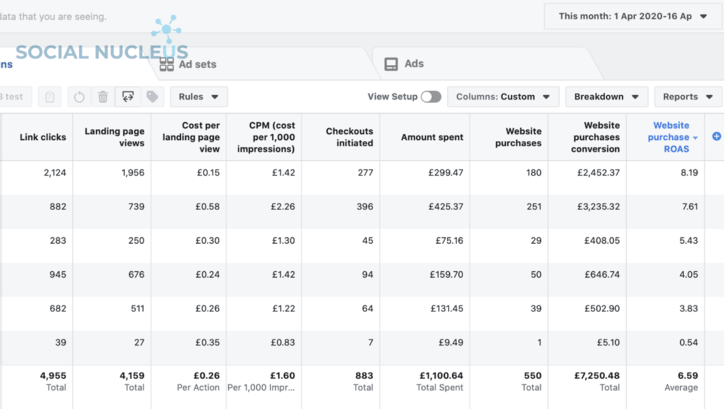Click the circular revert arrow icon
The image size is (727, 409).
[x=79, y=97]
